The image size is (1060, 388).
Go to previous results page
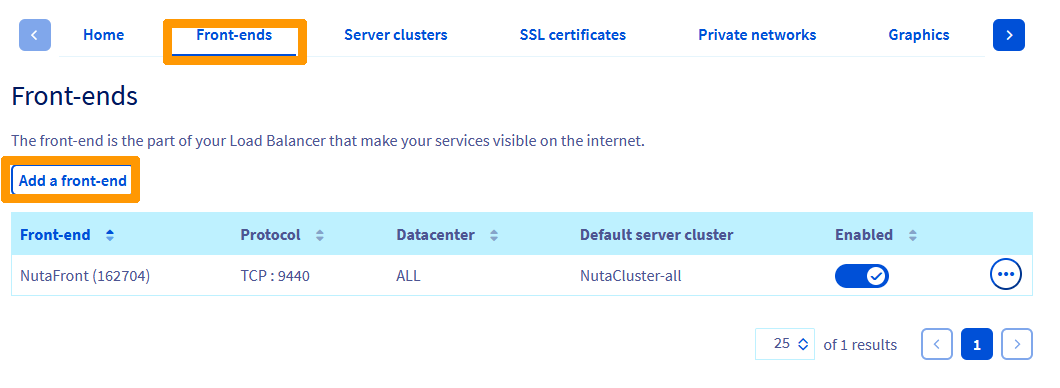936,344
